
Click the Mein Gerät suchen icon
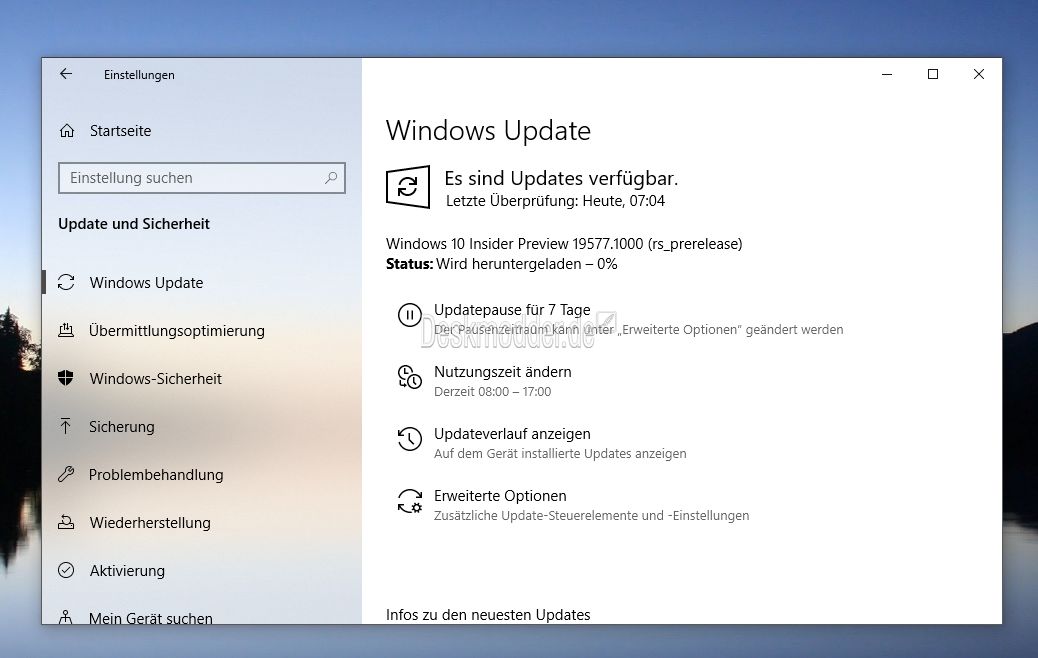(66, 617)
